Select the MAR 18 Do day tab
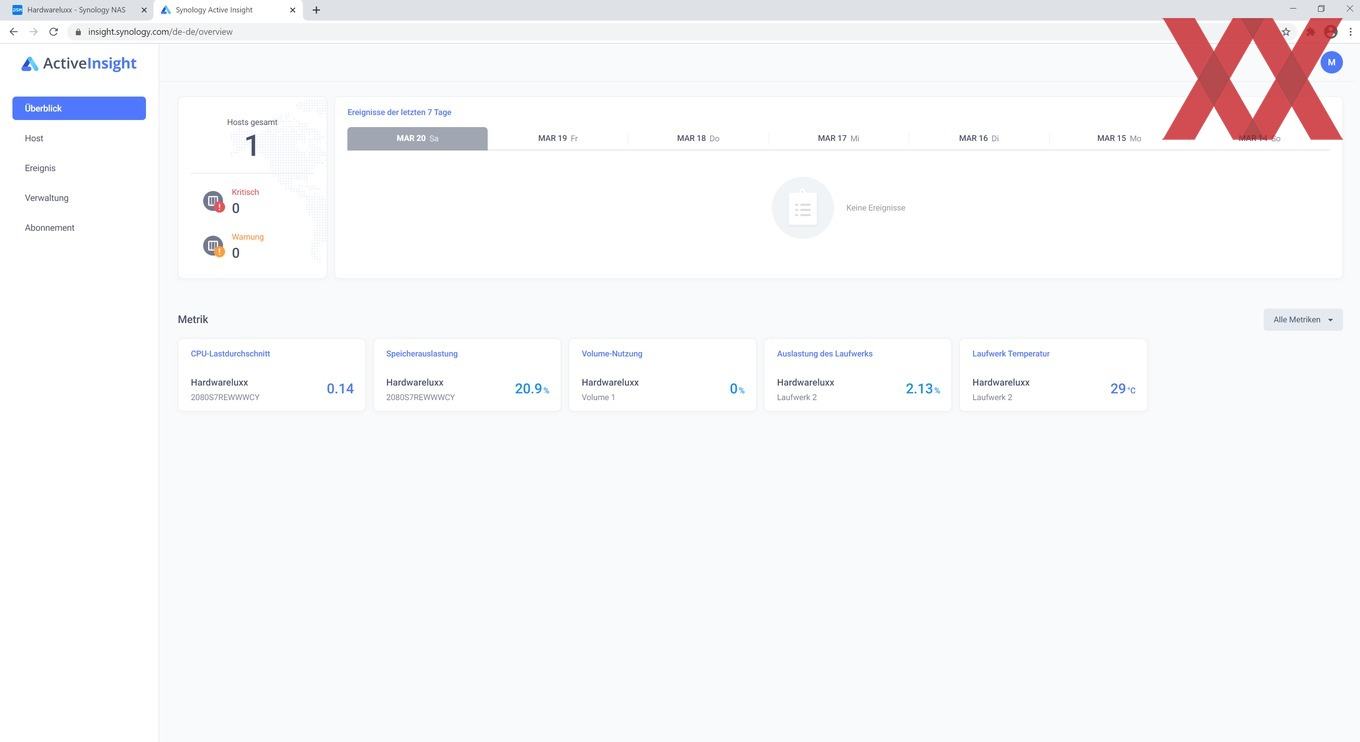 [x=698, y=138]
